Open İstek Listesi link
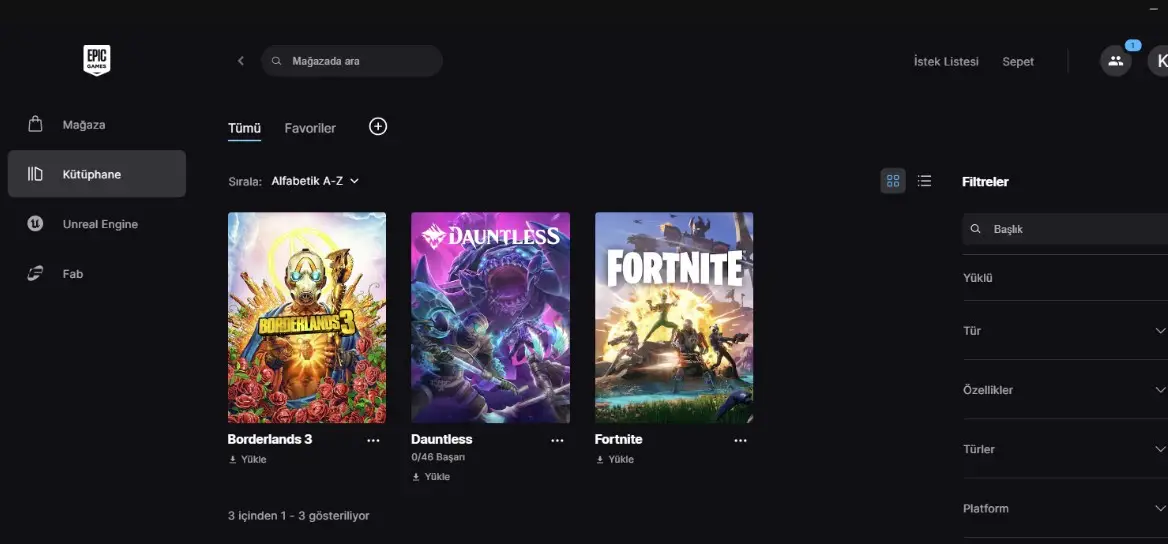The height and width of the screenshot is (544, 1168). [x=946, y=62]
